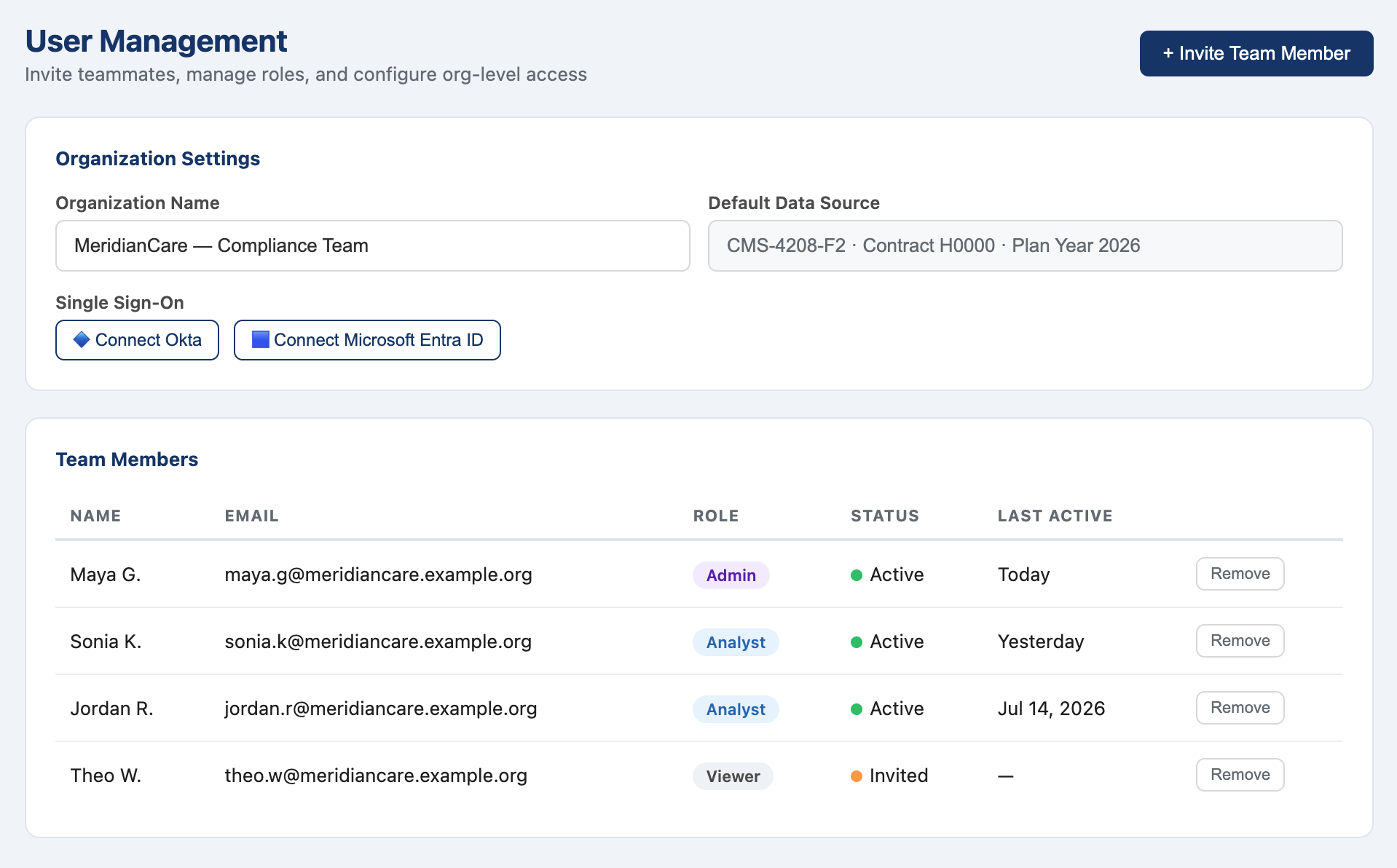The image size is (1397, 868).
Task: Click the STATUS column header
Action: click(884, 516)
